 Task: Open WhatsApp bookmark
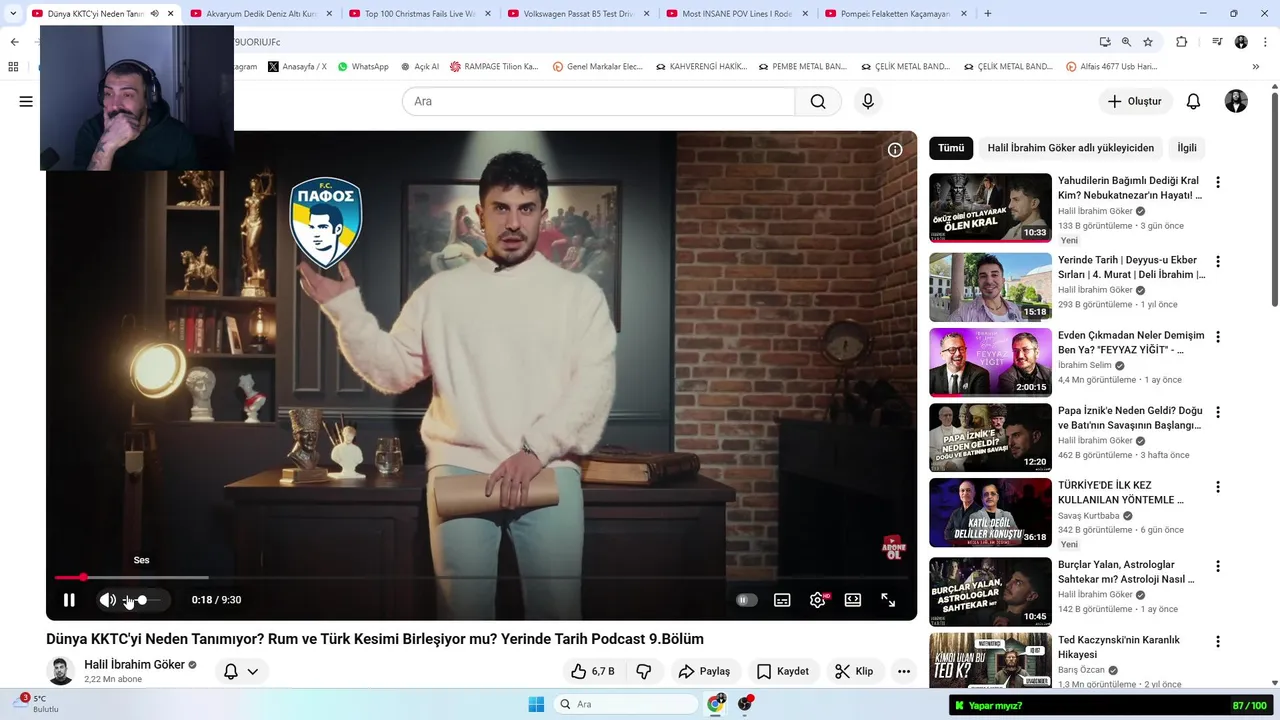coord(363,67)
